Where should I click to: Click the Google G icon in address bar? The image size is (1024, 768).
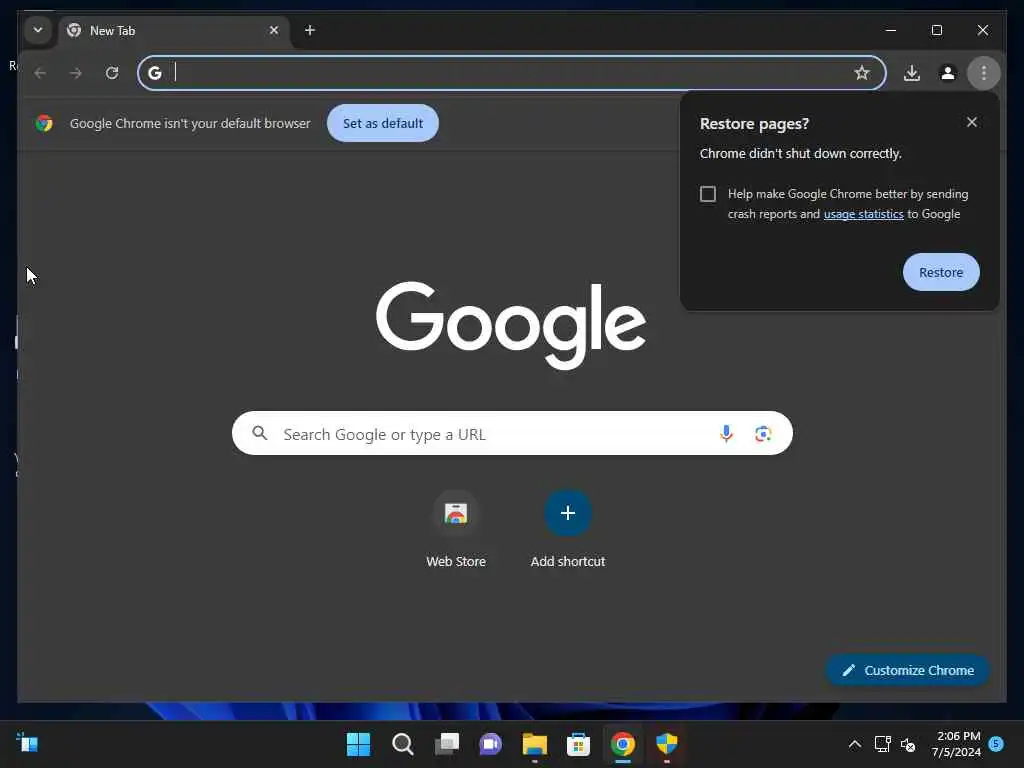click(155, 73)
